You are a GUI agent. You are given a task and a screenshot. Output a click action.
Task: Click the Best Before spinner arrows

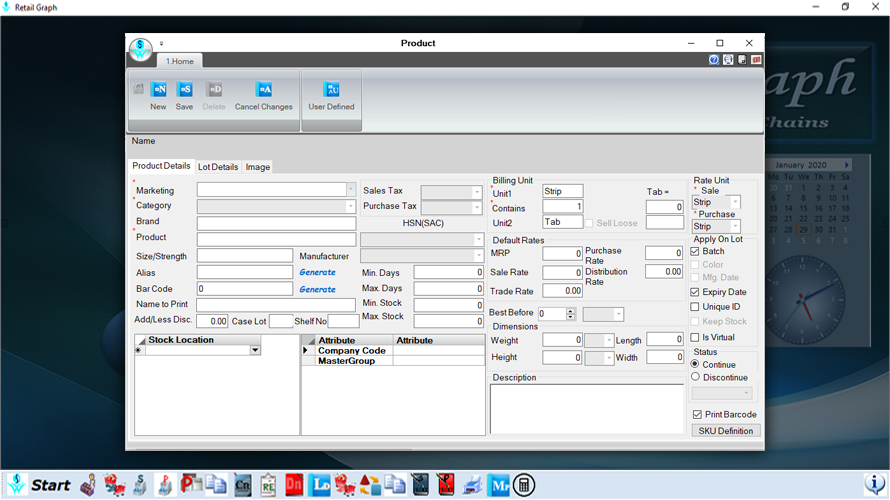click(x=570, y=314)
